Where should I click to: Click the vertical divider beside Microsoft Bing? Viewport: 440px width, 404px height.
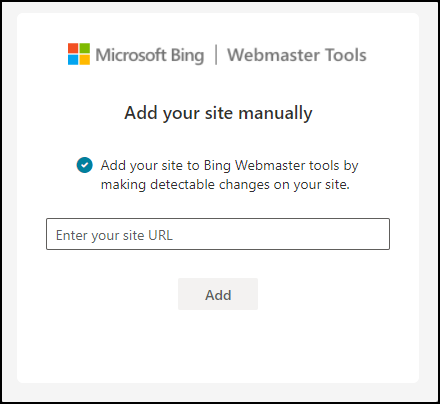tap(216, 55)
